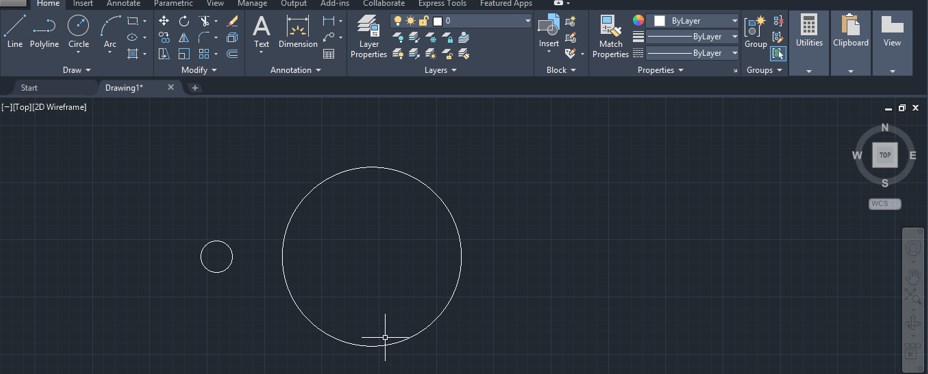928x374 pixels.
Task: Open the Layer Properties manager
Action: pyautogui.click(x=368, y=37)
